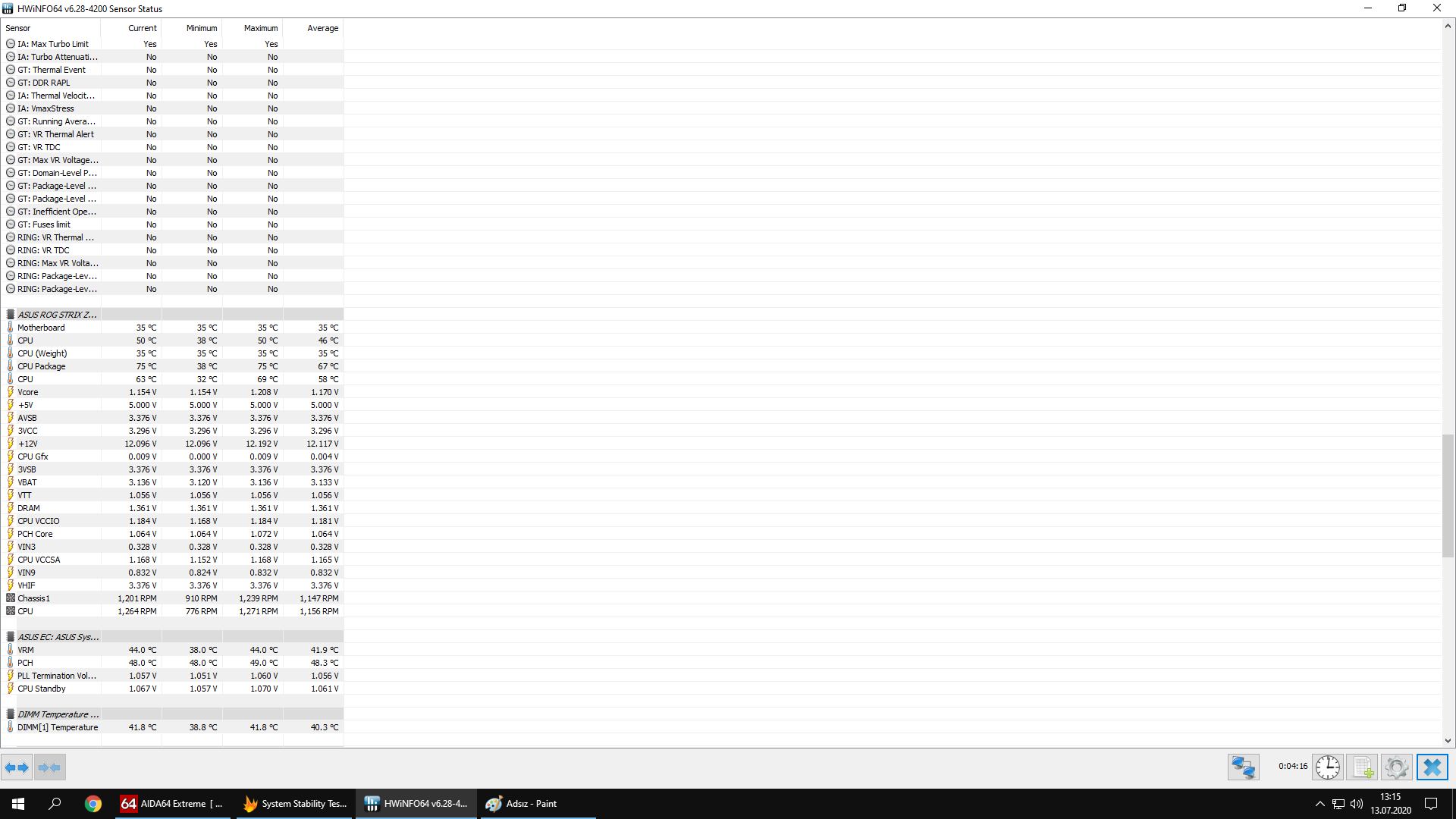Image resolution: width=1456 pixels, height=819 pixels.
Task: Show hidden tray icons chevron
Action: click(1319, 804)
